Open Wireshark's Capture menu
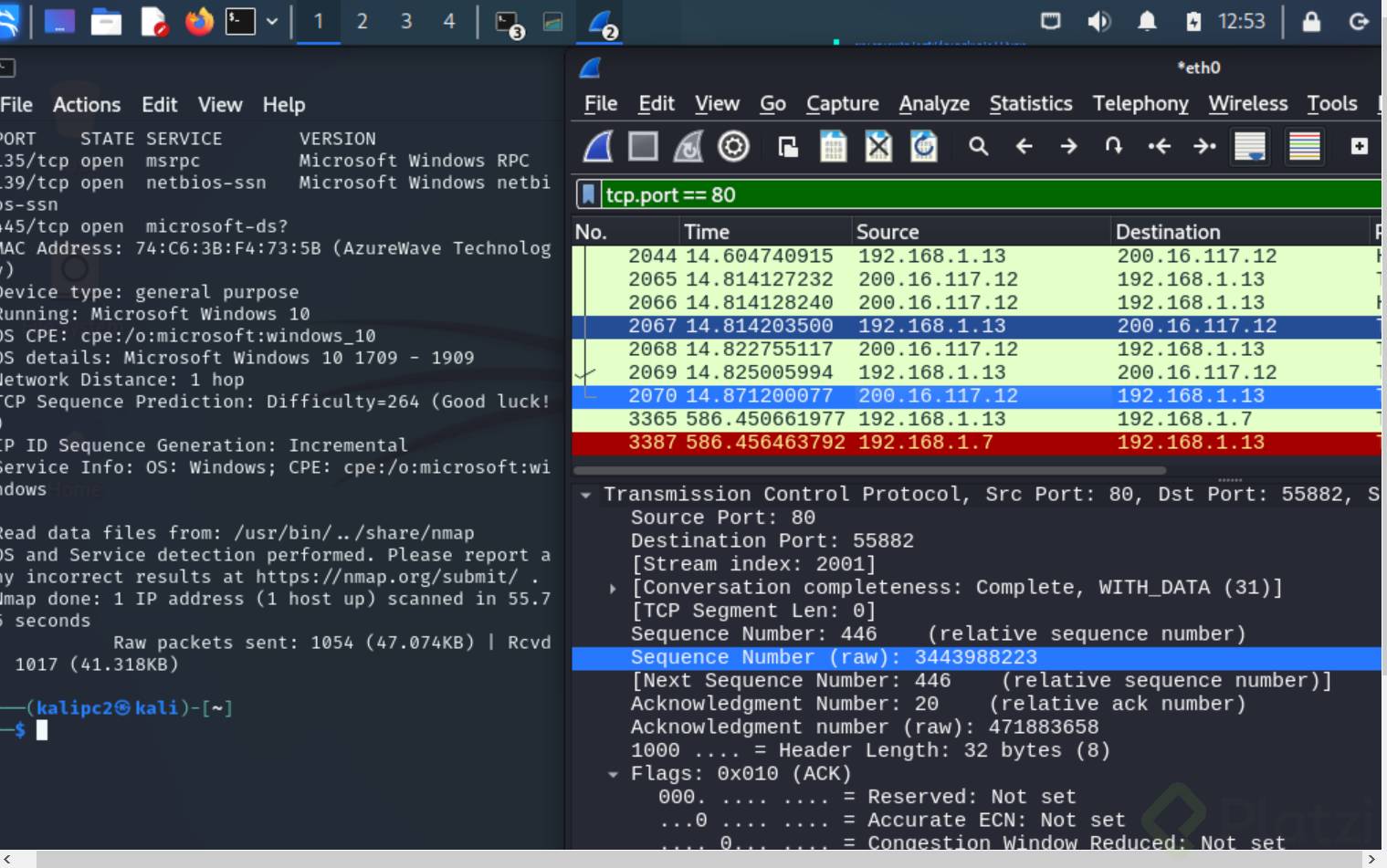This screenshot has width=1387, height=868. coord(842,104)
